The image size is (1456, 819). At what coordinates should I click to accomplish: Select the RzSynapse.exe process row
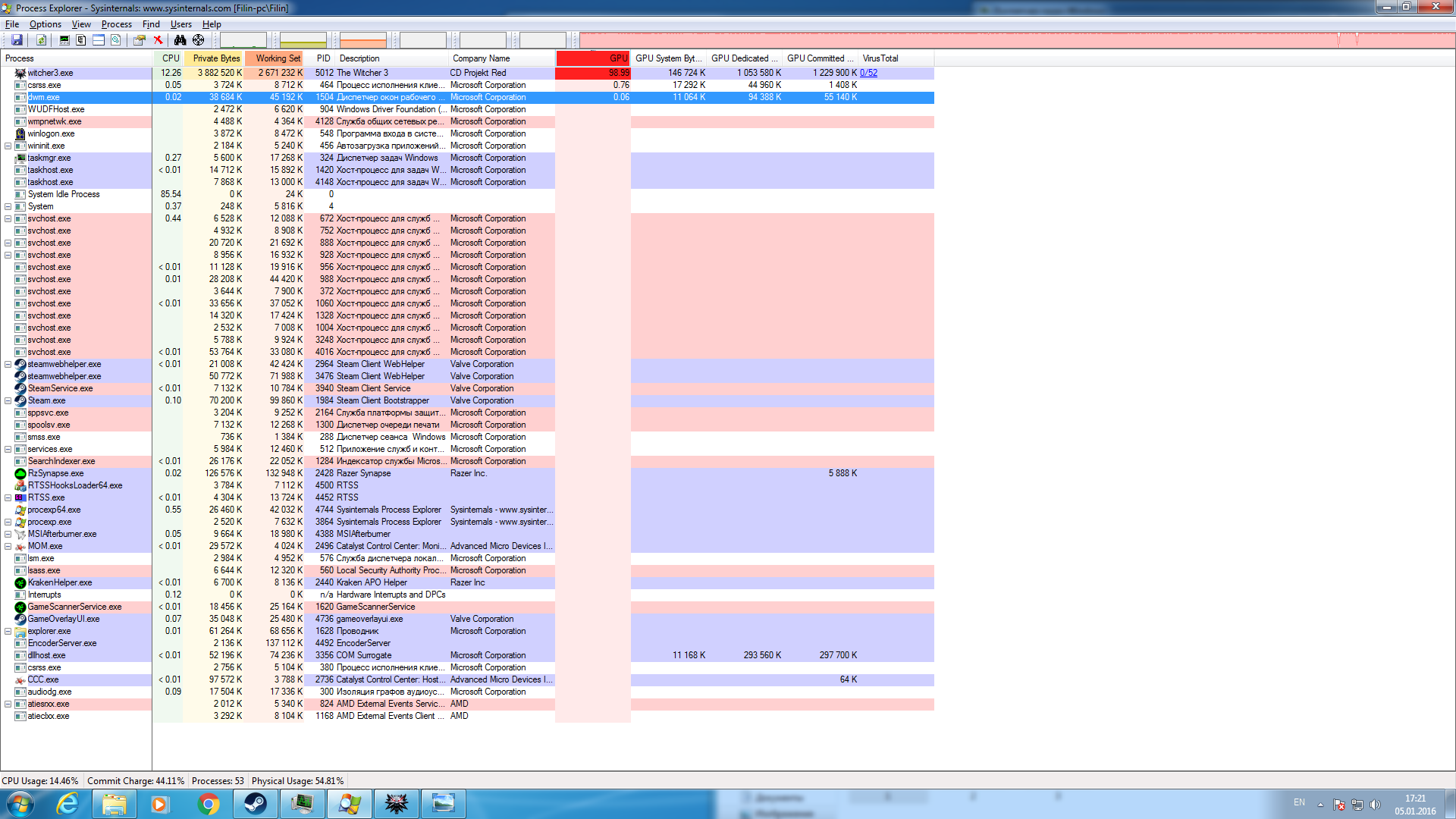click(x=55, y=473)
